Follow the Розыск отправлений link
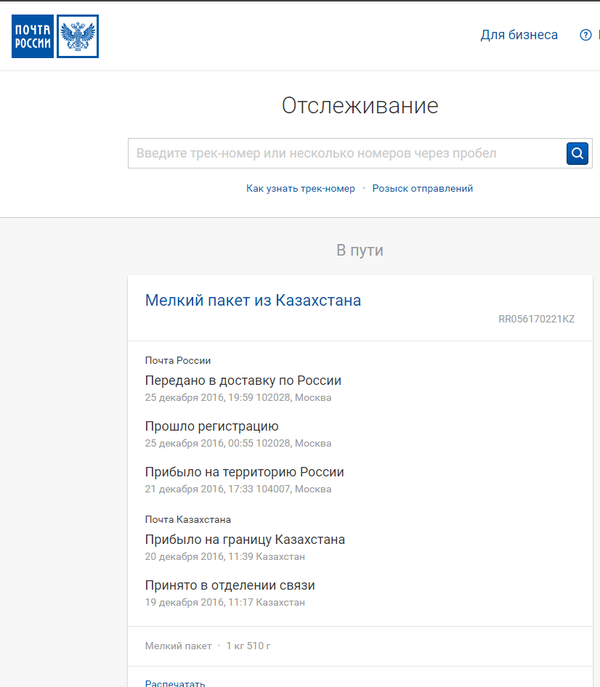Image resolution: width=600 pixels, height=687 pixels. (x=422, y=188)
